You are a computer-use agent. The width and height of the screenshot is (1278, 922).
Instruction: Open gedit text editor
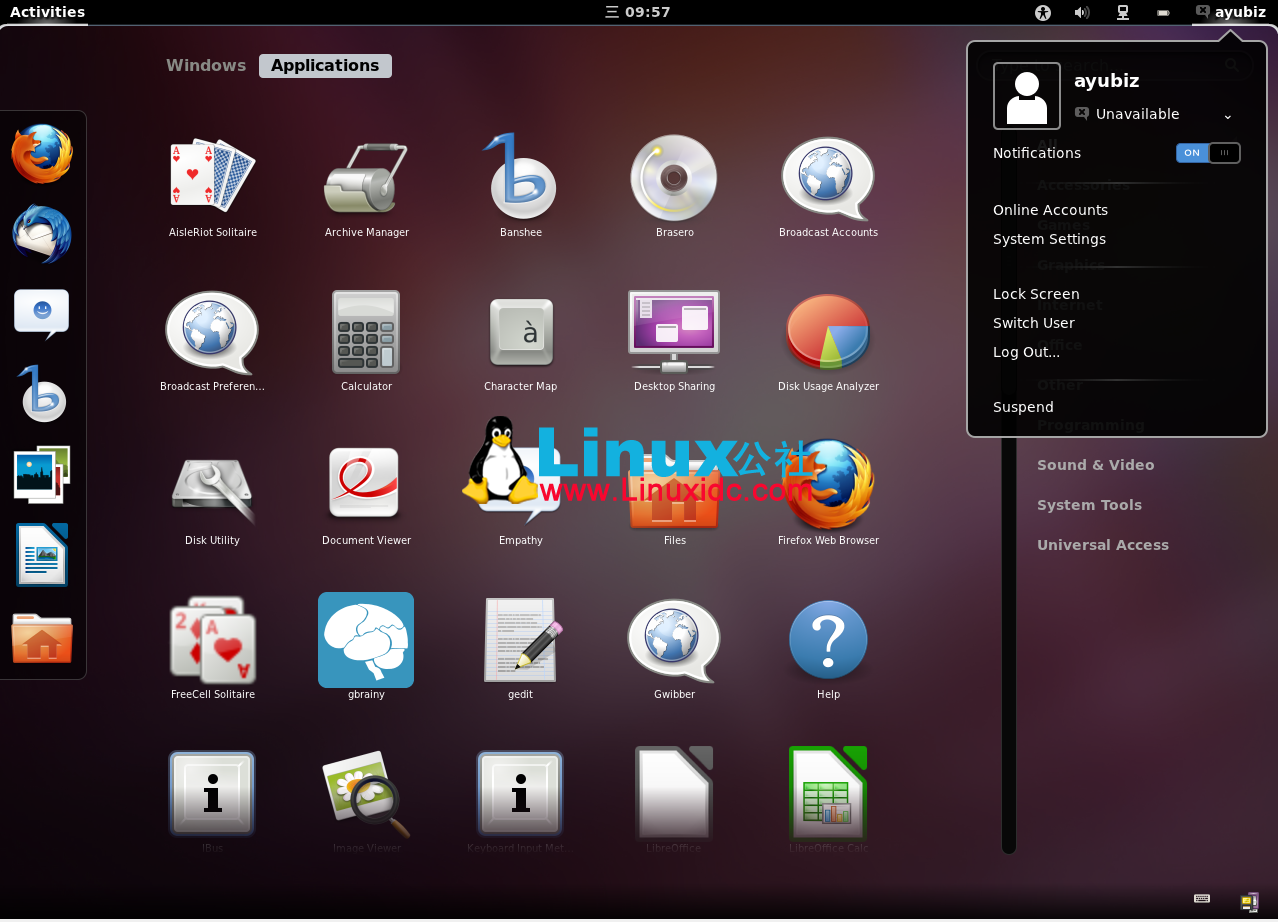(x=520, y=640)
